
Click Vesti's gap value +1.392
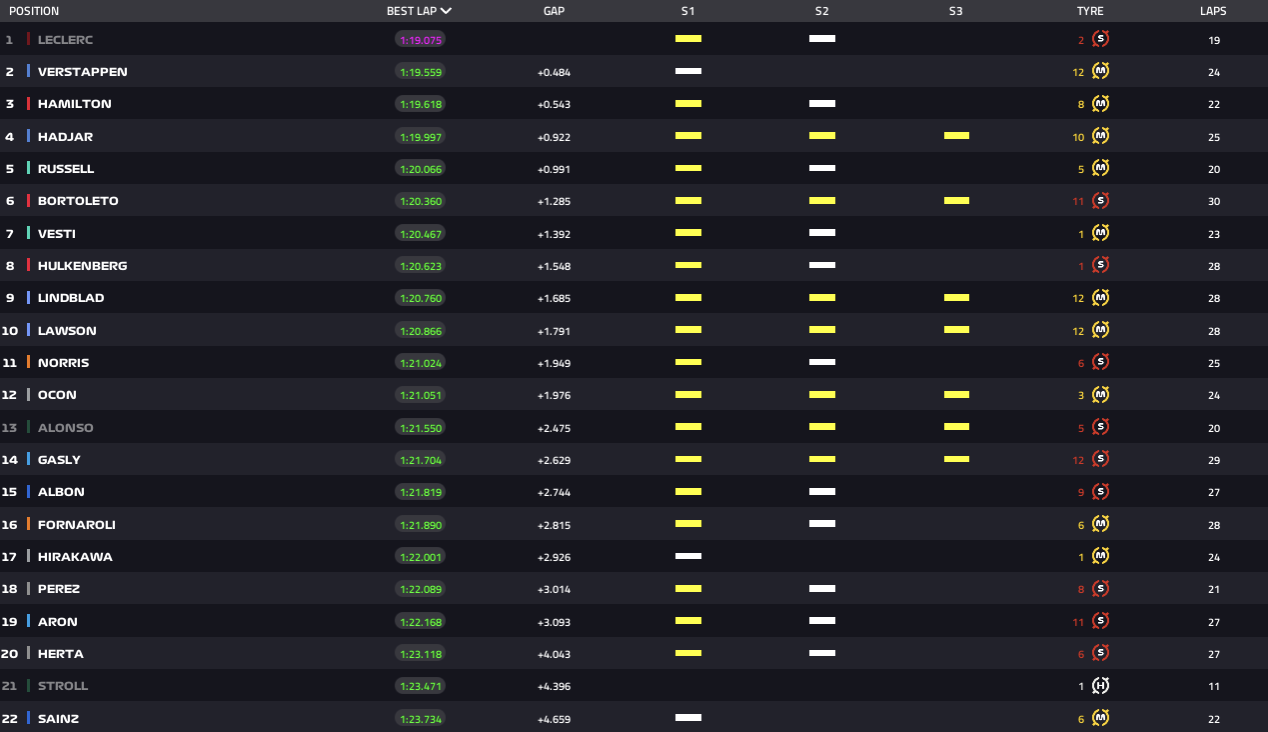(554, 234)
